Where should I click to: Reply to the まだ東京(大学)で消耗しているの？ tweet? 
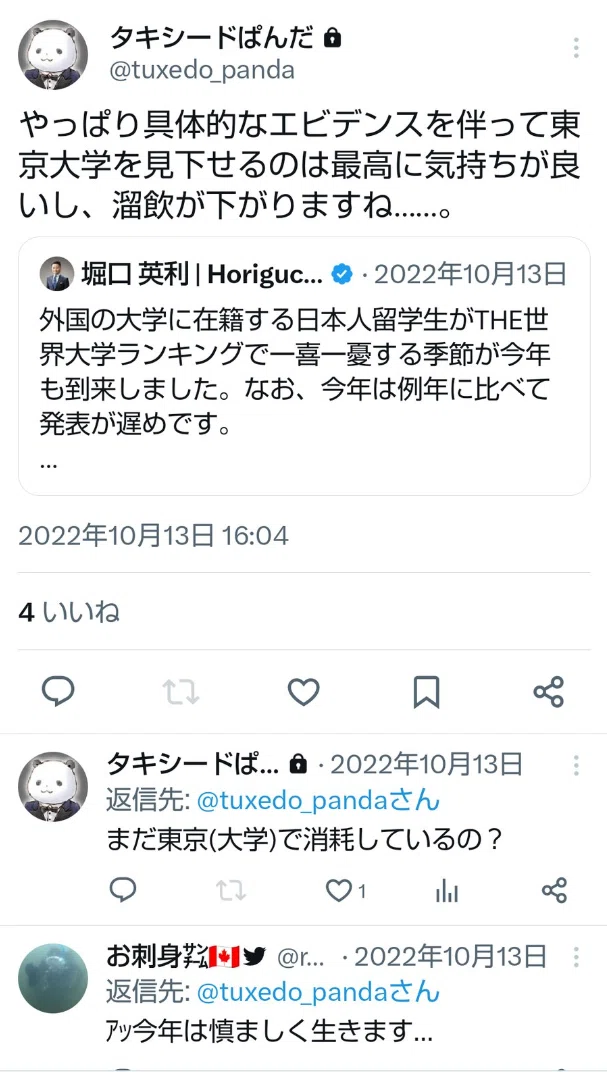pos(123,890)
